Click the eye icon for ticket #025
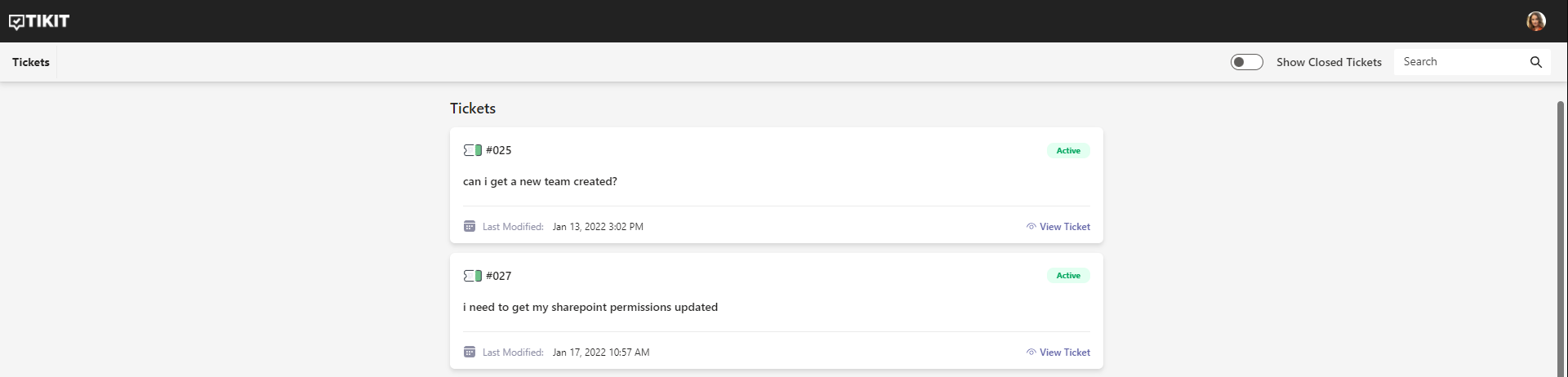This screenshot has width=1568, height=377. coord(1031,227)
